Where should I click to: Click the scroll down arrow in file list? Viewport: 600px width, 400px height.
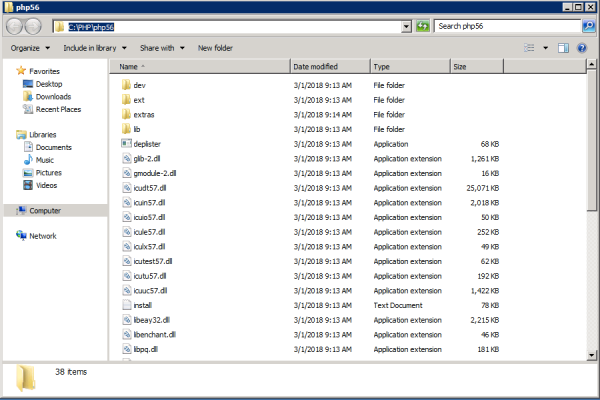pos(592,355)
